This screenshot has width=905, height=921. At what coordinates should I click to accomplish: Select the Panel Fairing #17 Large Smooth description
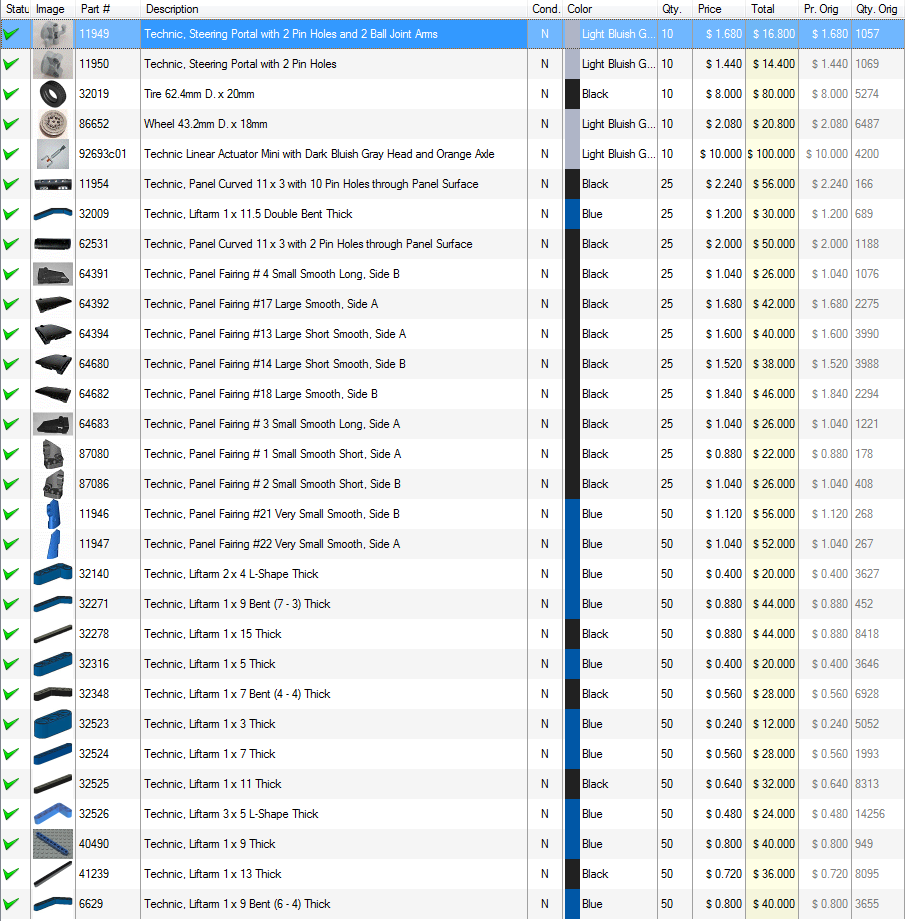pyautogui.click(x=261, y=304)
